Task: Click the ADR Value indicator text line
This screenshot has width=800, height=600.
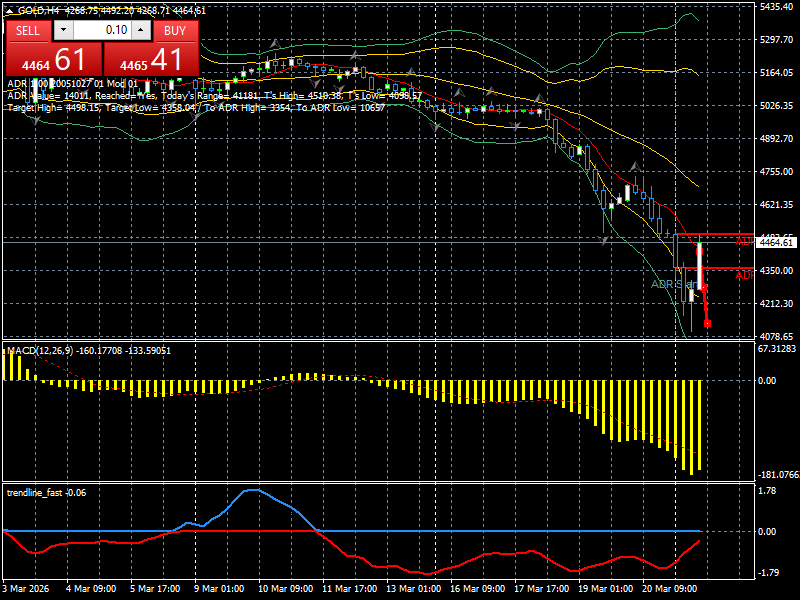Action: pos(214,96)
